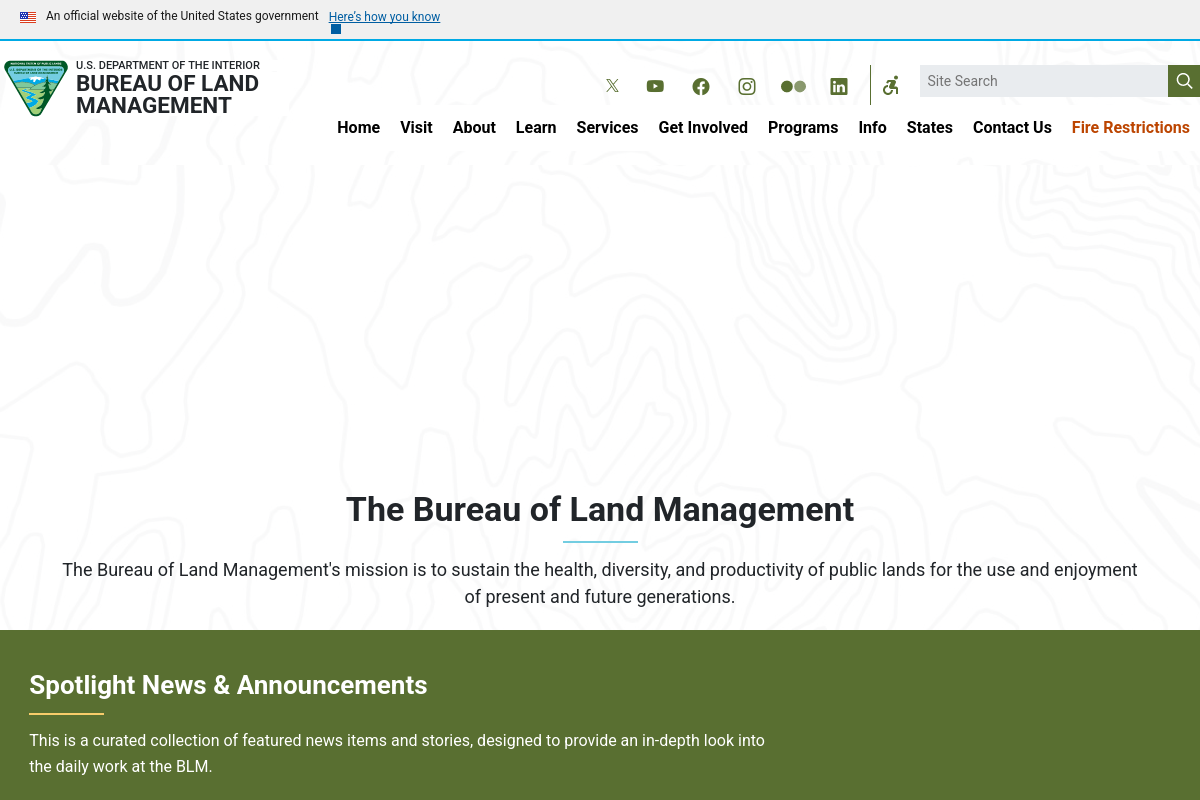Open the Home menu item
Image resolution: width=1200 pixels, height=800 pixels.
tap(358, 127)
